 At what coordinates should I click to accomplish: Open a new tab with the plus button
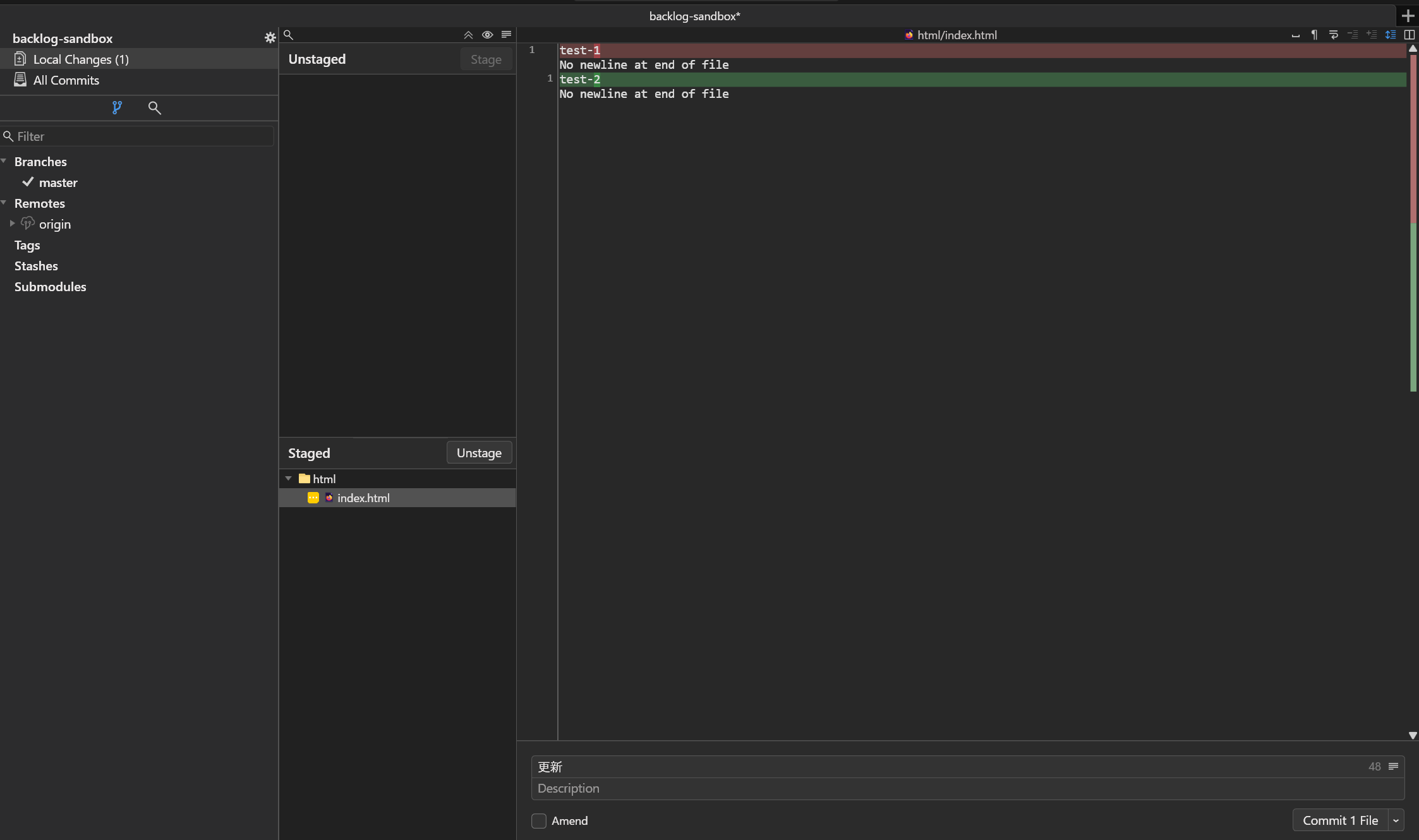pyautogui.click(x=1408, y=15)
